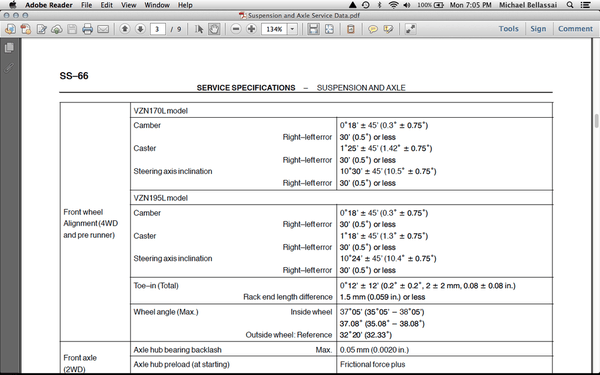Open the zoom percentage dropdown arrow
This screenshot has width=600, height=375.
[x=292, y=29]
